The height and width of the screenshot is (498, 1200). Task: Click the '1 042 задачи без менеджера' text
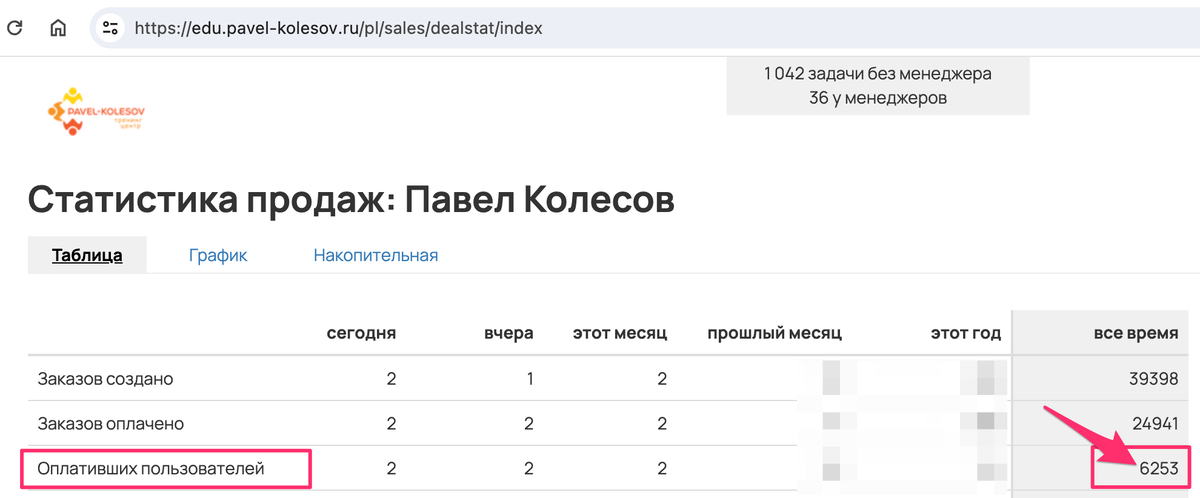[x=877, y=73]
